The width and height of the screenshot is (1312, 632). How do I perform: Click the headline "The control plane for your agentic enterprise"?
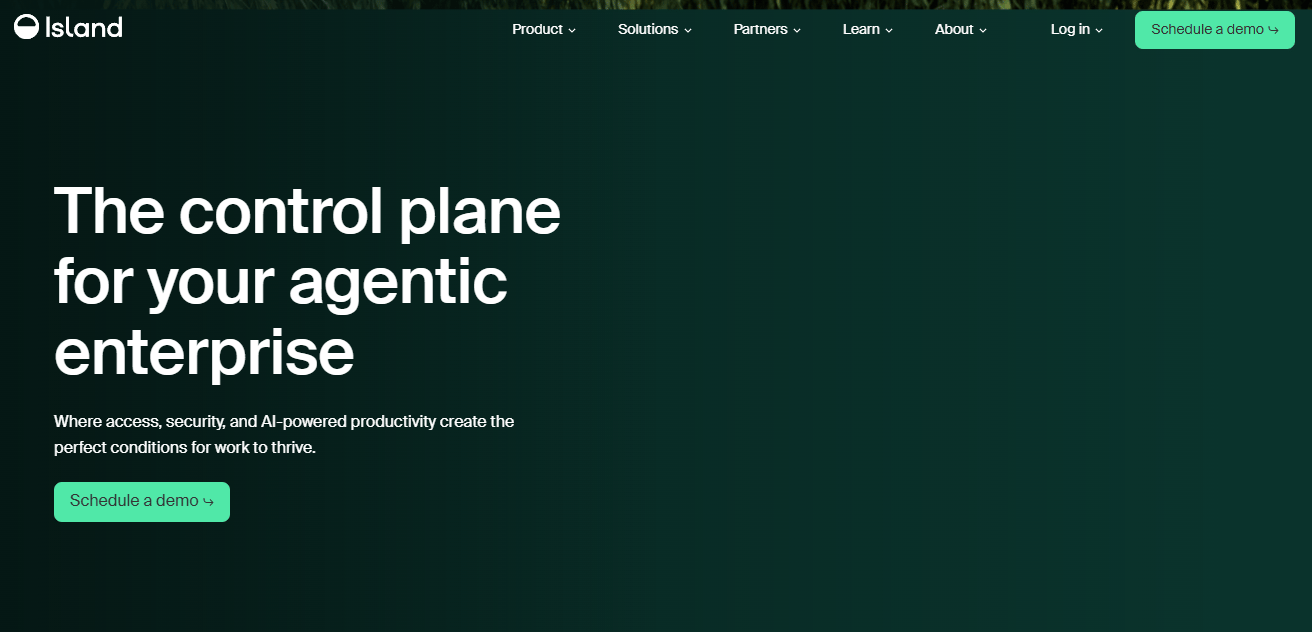[x=308, y=282]
